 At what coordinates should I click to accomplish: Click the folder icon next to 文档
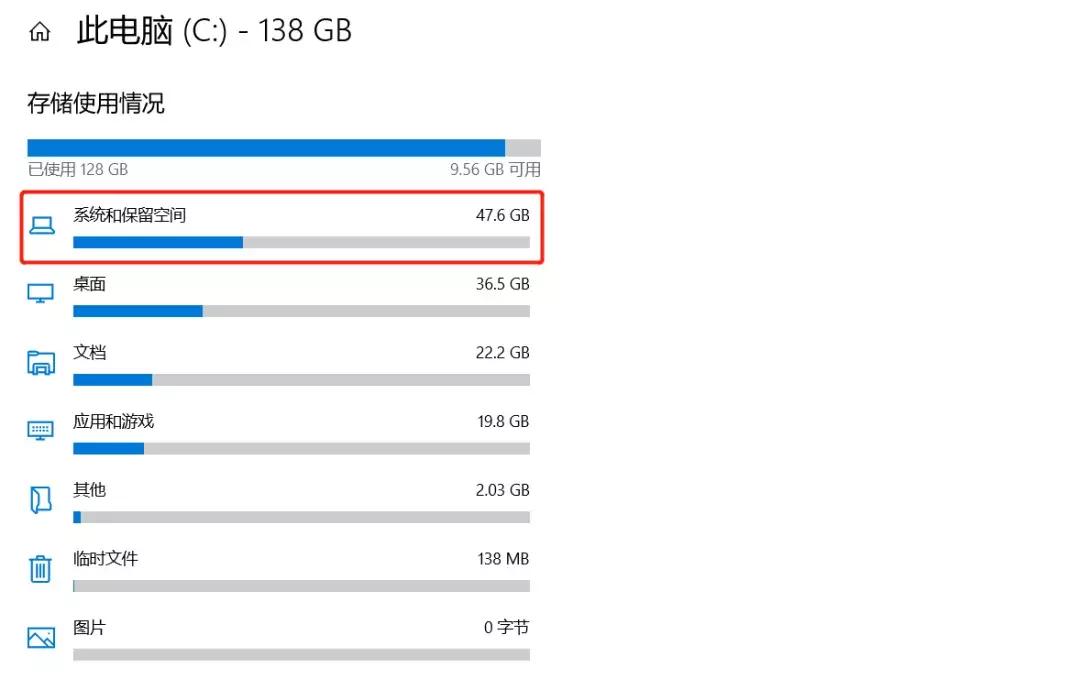point(40,362)
